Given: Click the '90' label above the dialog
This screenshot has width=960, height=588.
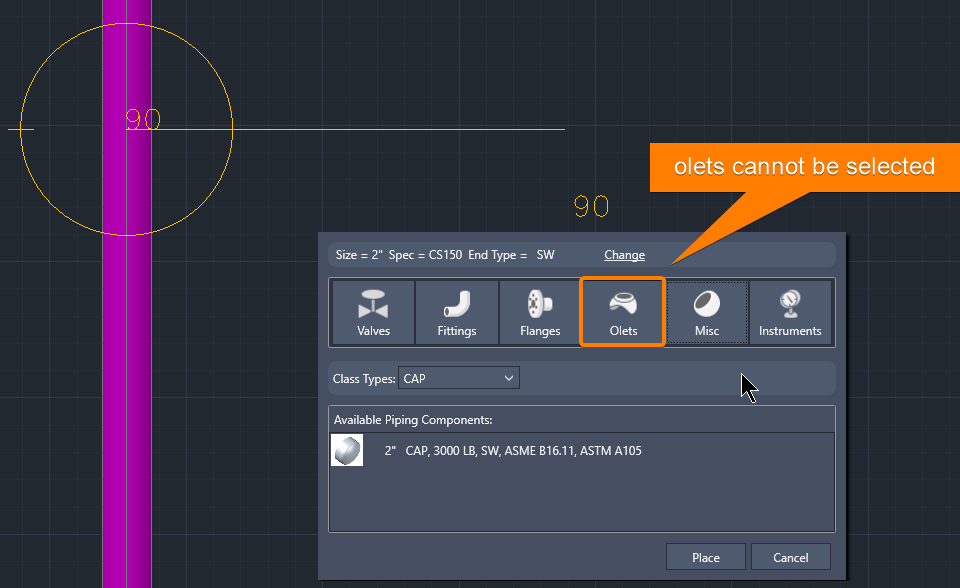Looking at the screenshot, I should point(590,206).
